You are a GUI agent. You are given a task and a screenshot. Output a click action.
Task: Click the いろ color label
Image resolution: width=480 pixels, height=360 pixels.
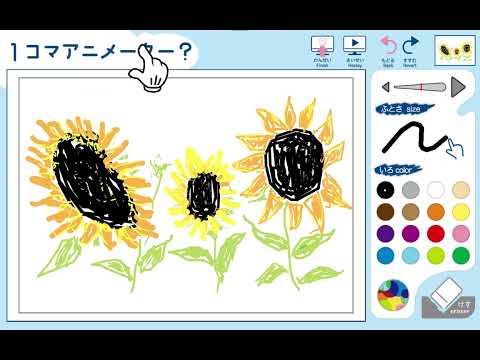399,170
